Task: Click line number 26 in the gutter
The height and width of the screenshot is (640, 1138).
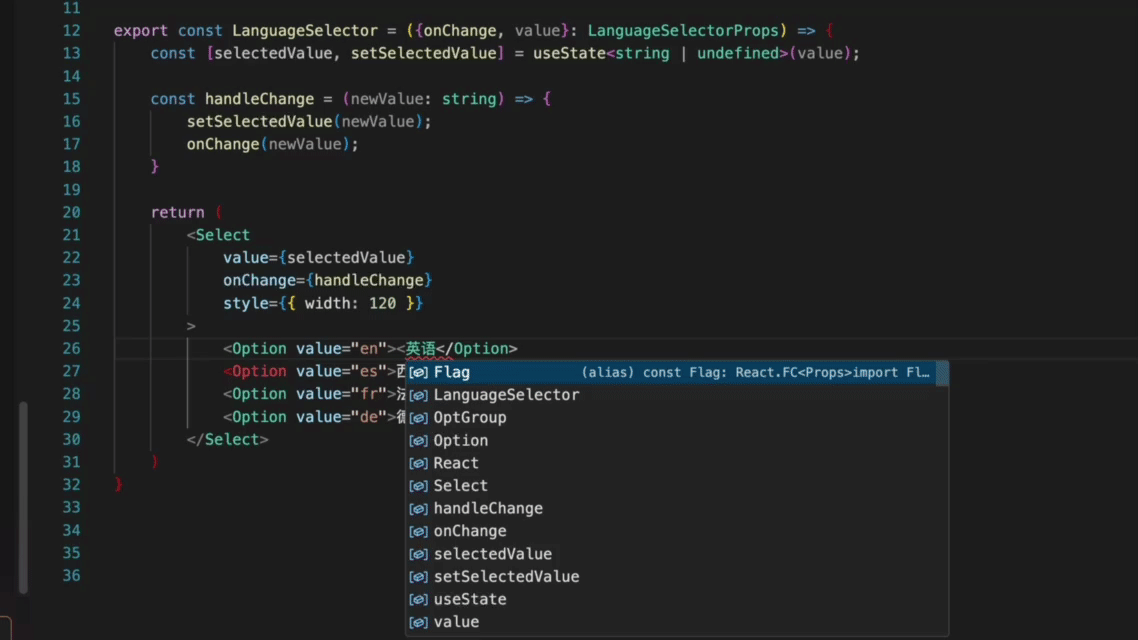Action: point(71,348)
